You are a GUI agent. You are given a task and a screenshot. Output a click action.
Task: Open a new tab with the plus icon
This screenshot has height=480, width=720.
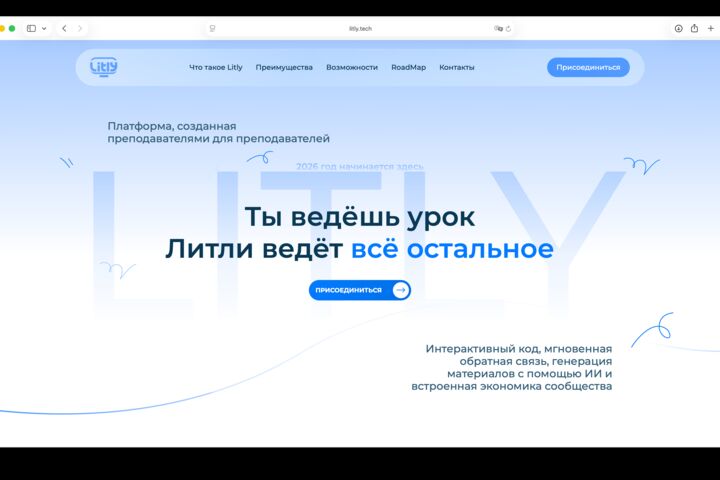pos(710,28)
